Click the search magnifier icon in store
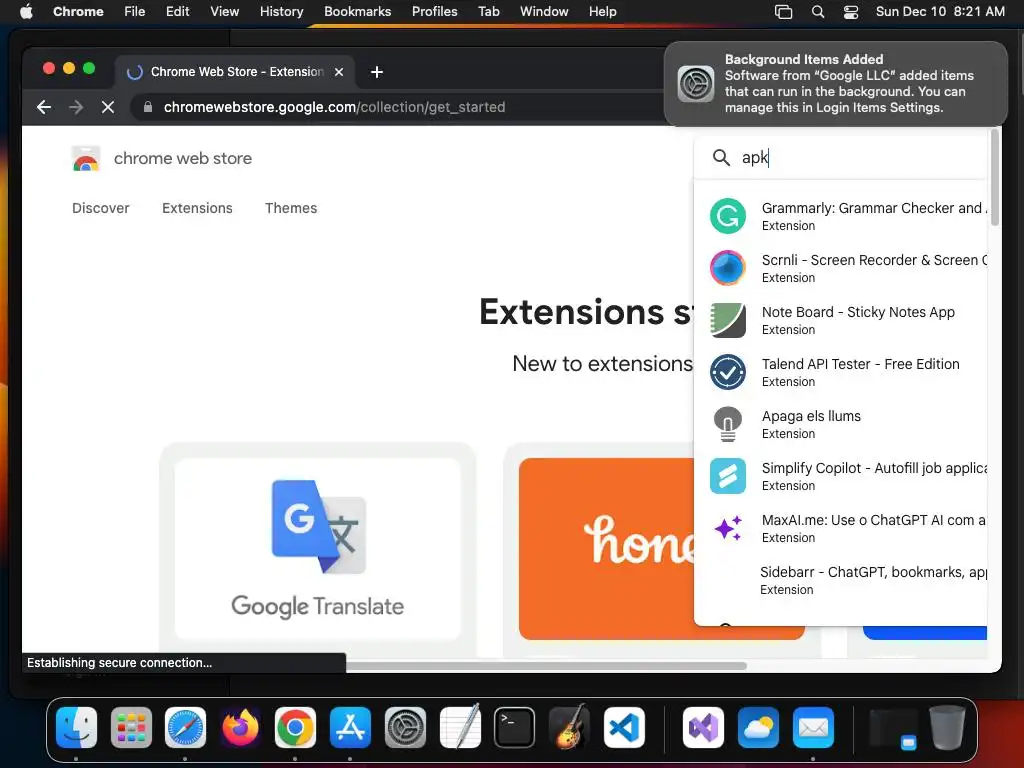 tap(721, 157)
